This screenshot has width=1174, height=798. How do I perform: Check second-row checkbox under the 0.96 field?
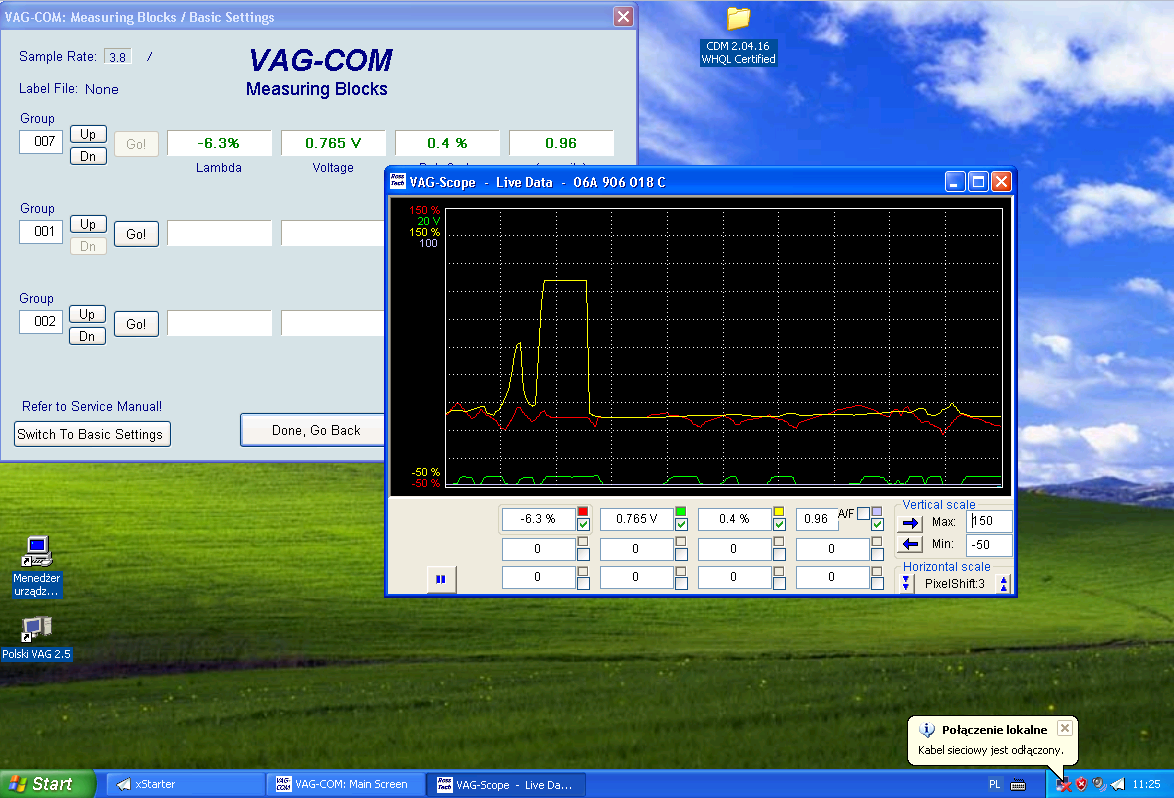878,555
